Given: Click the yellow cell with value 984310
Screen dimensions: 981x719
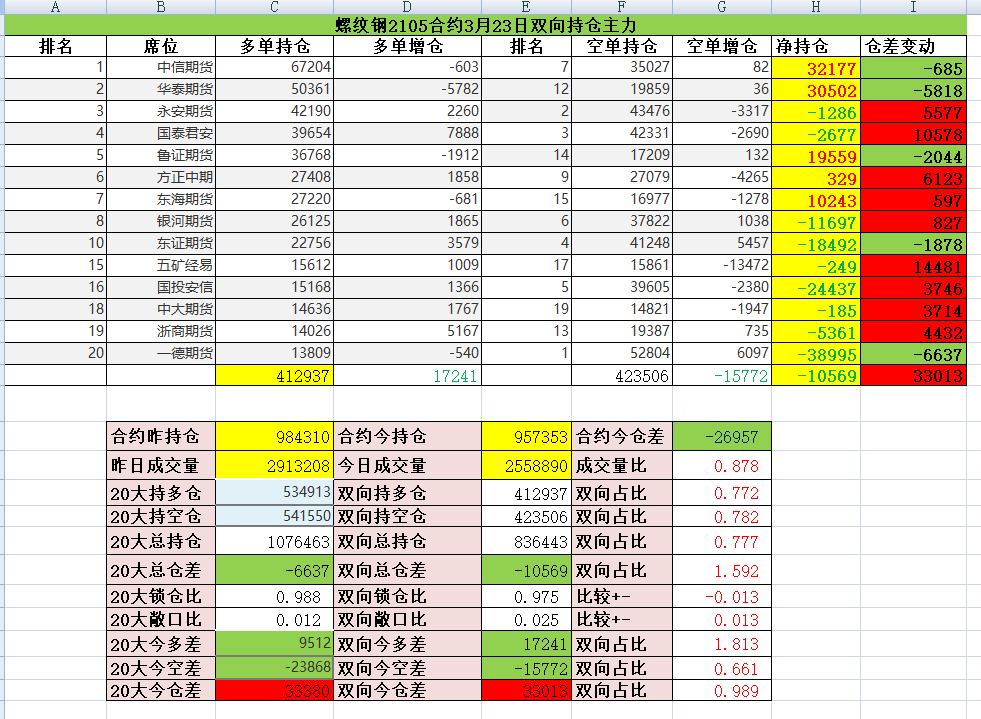Looking at the screenshot, I should click(x=274, y=437).
